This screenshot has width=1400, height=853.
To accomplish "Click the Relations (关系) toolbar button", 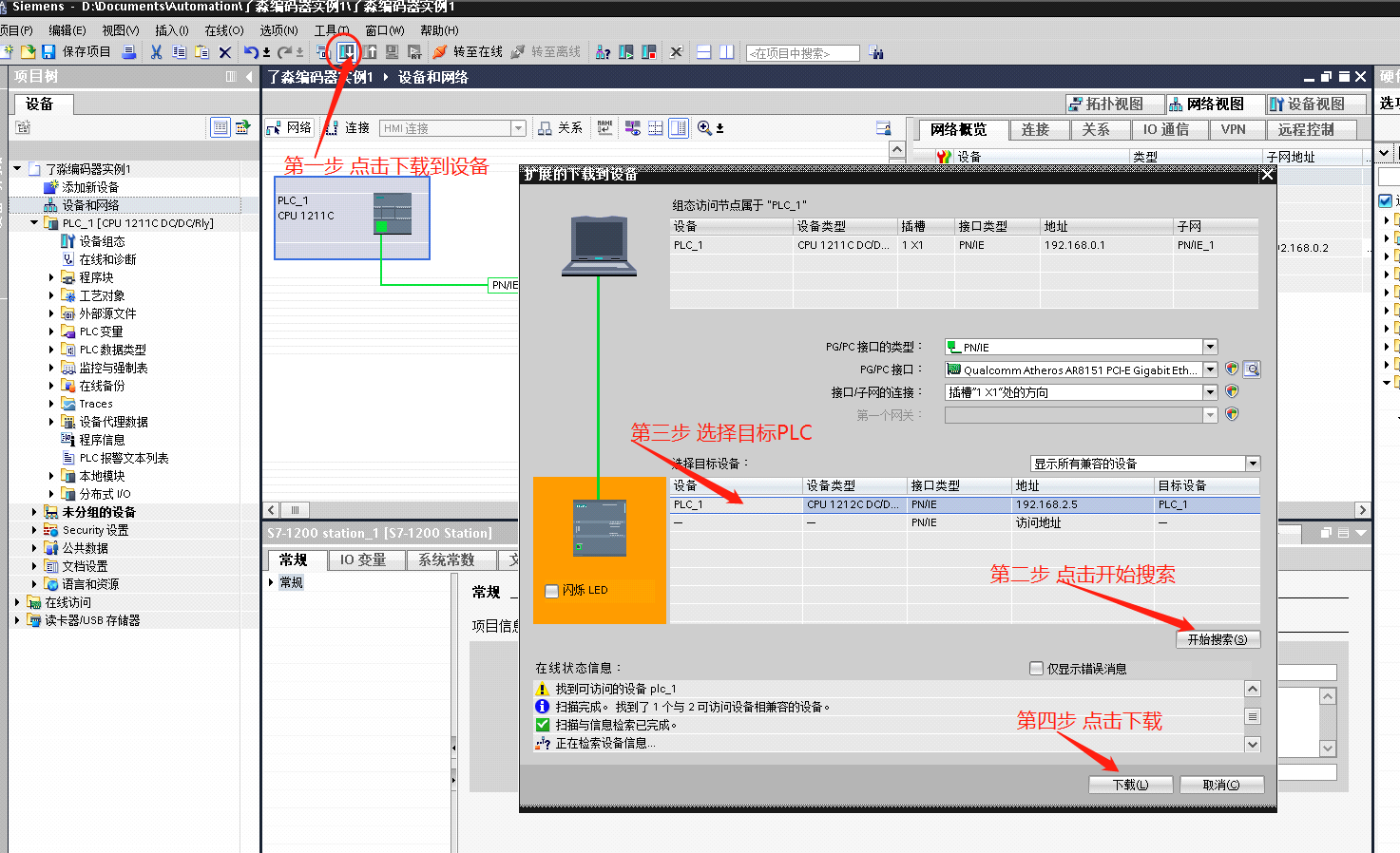I will click(x=560, y=127).
